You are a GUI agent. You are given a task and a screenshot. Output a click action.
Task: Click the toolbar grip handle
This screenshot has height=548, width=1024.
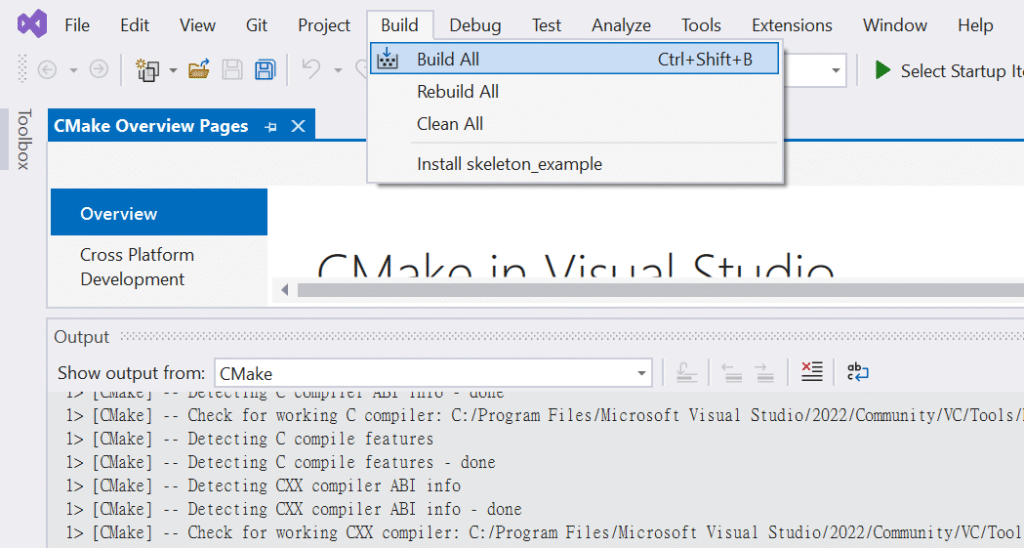click(x=22, y=69)
